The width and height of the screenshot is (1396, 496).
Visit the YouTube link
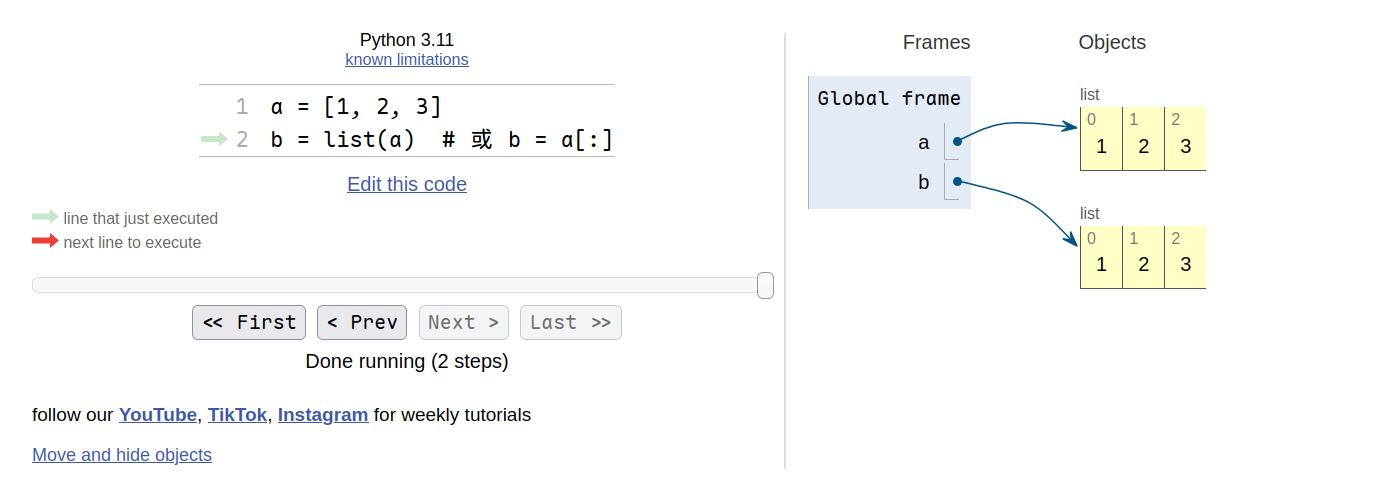pos(158,414)
